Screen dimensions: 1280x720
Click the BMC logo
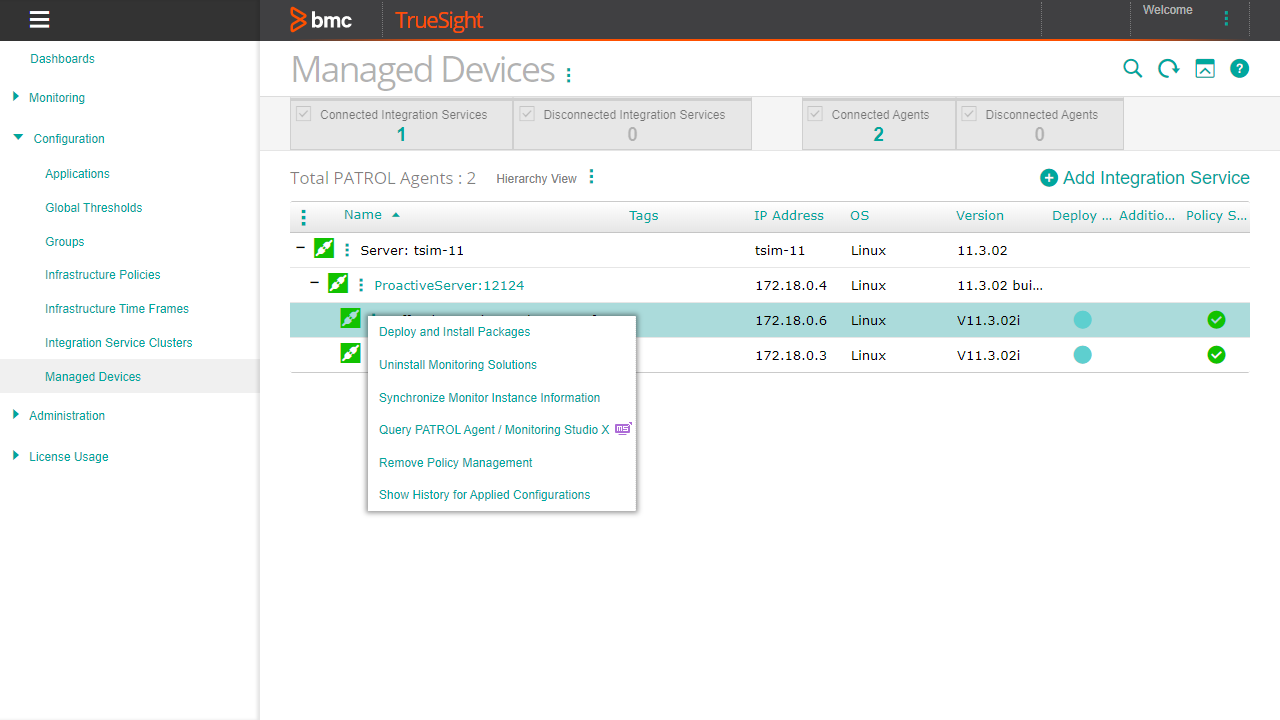pyautogui.click(x=320, y=19)
